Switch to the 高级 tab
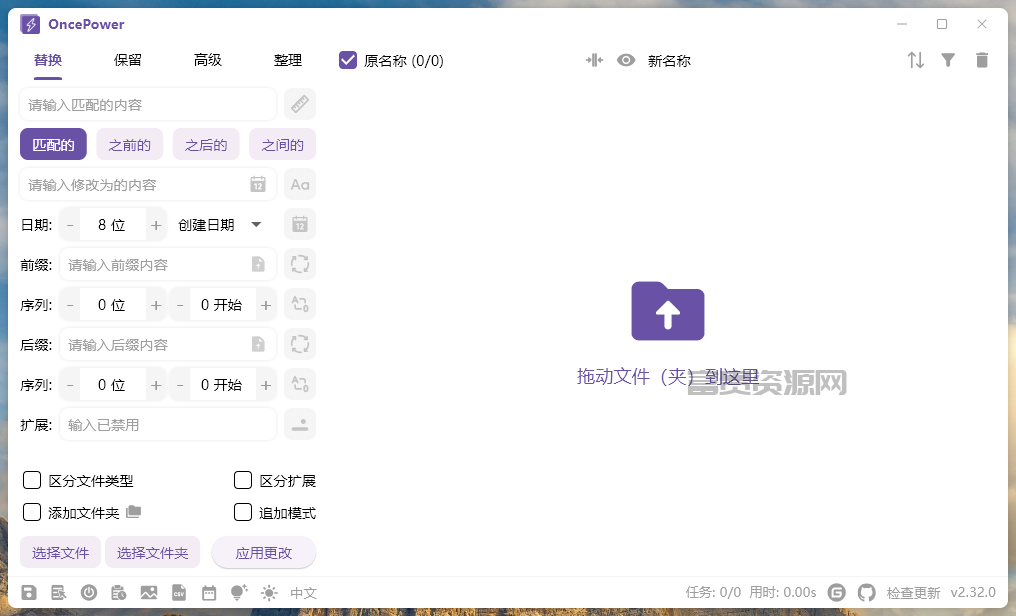The image size is (1016, 616). [208, 60]
